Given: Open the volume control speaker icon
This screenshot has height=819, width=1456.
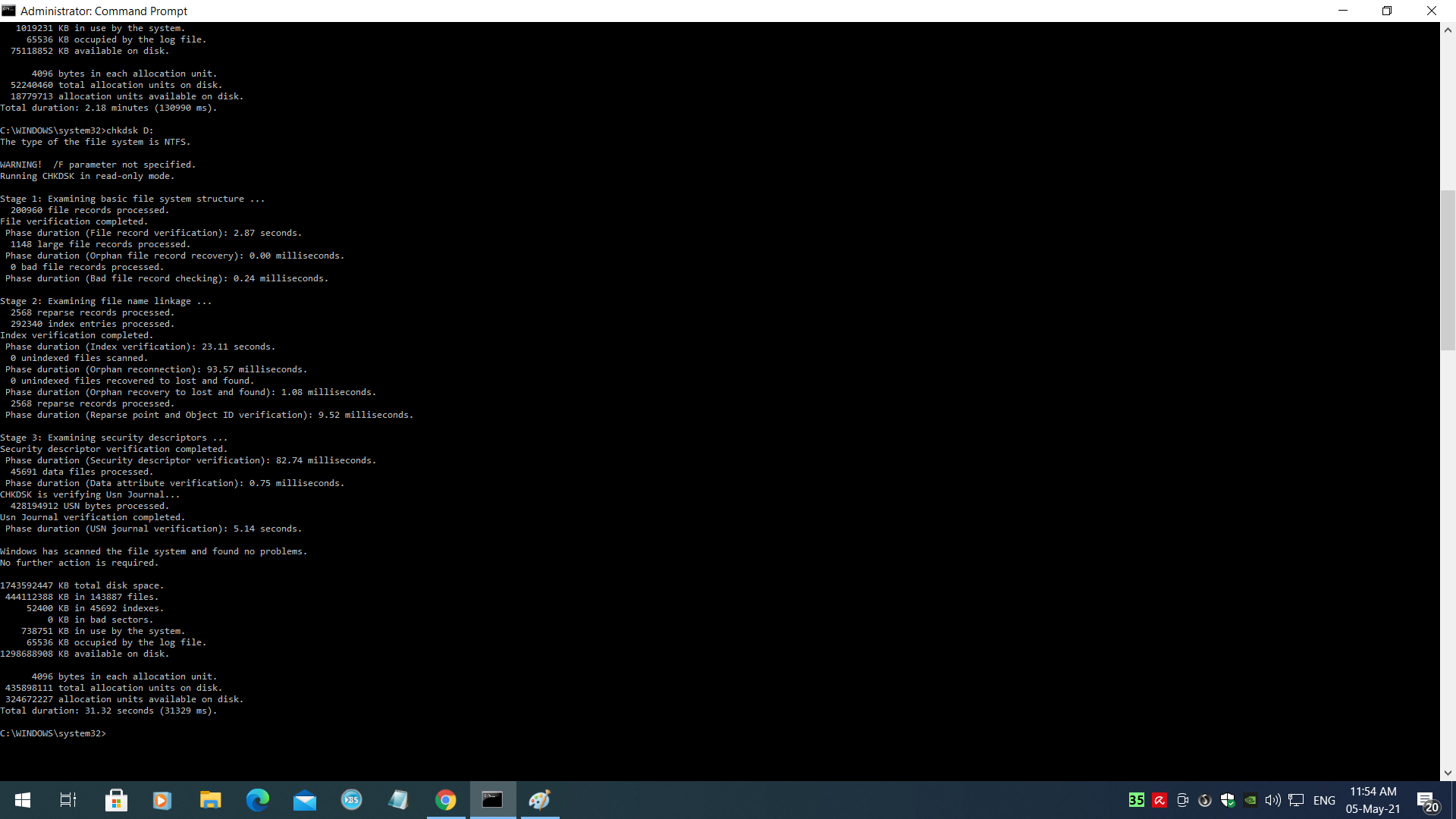Looking at the screenshot, I should tap(1273, 800).
